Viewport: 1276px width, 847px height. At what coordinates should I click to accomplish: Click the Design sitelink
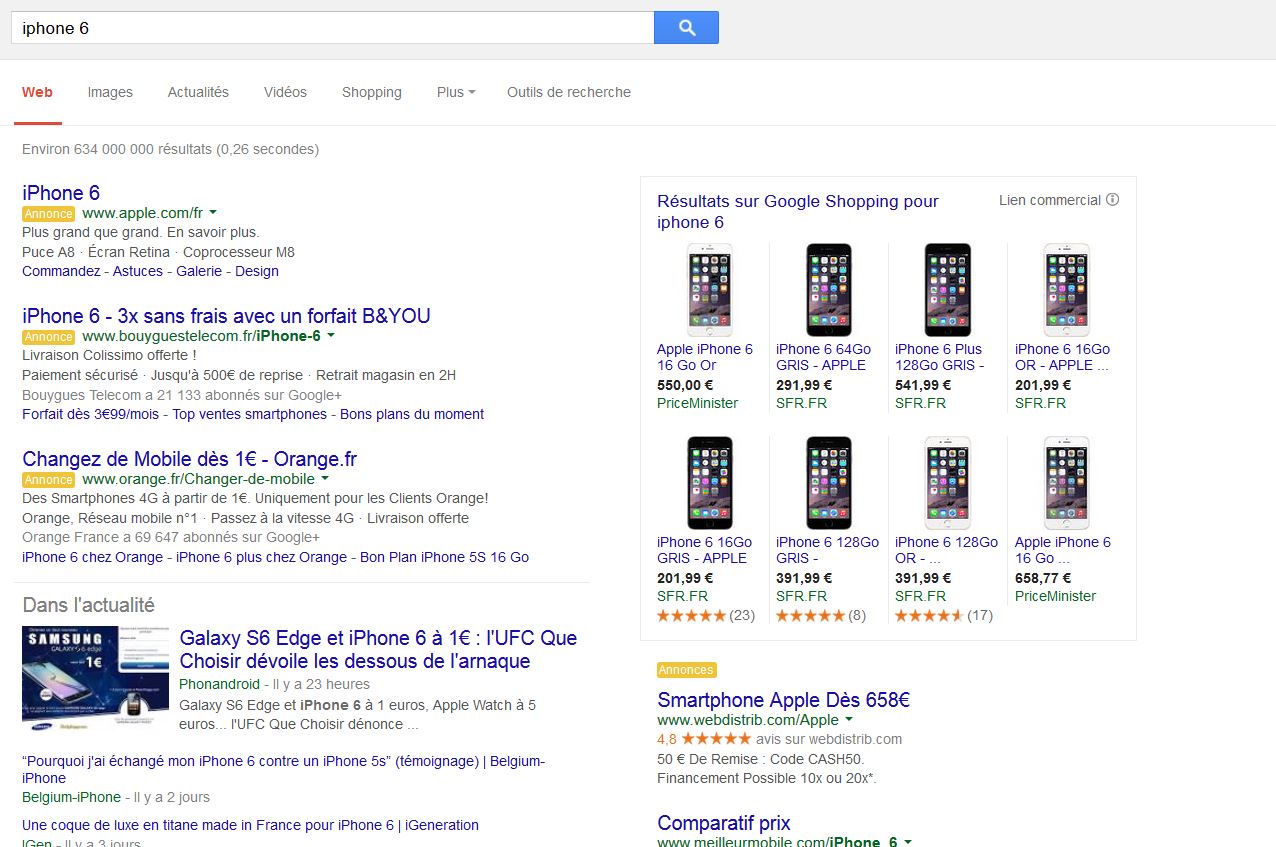coord(257,271)
